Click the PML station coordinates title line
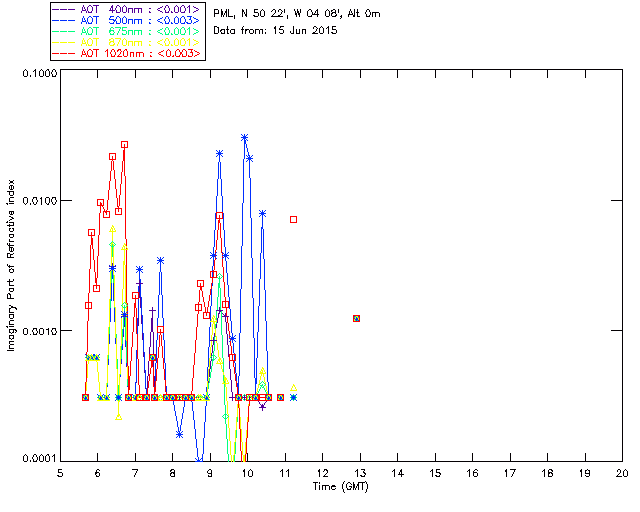The image size is (640, 512). click(297, 14)
